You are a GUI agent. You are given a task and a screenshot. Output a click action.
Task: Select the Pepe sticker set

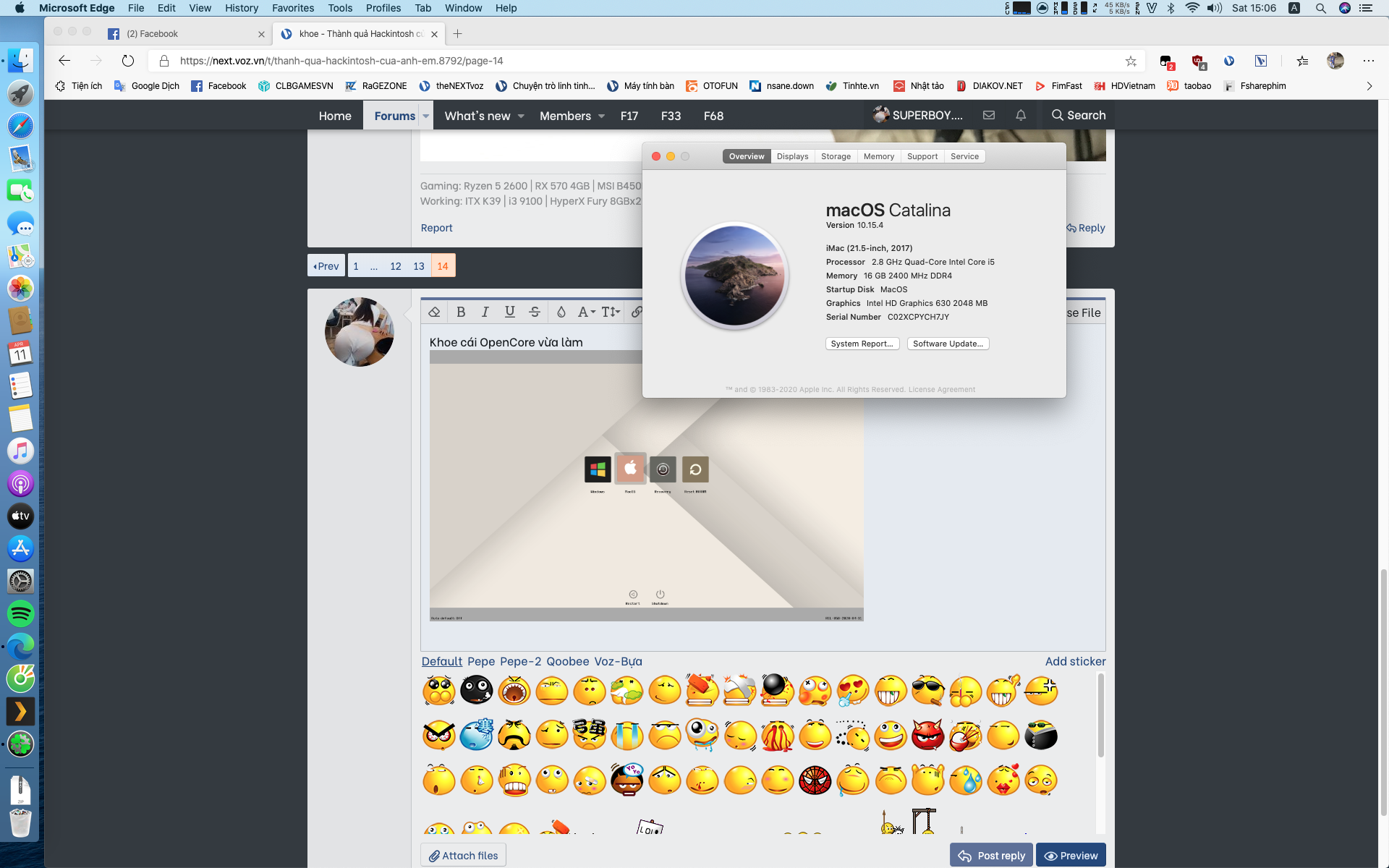pyautogui.click(x=481, y=661)
